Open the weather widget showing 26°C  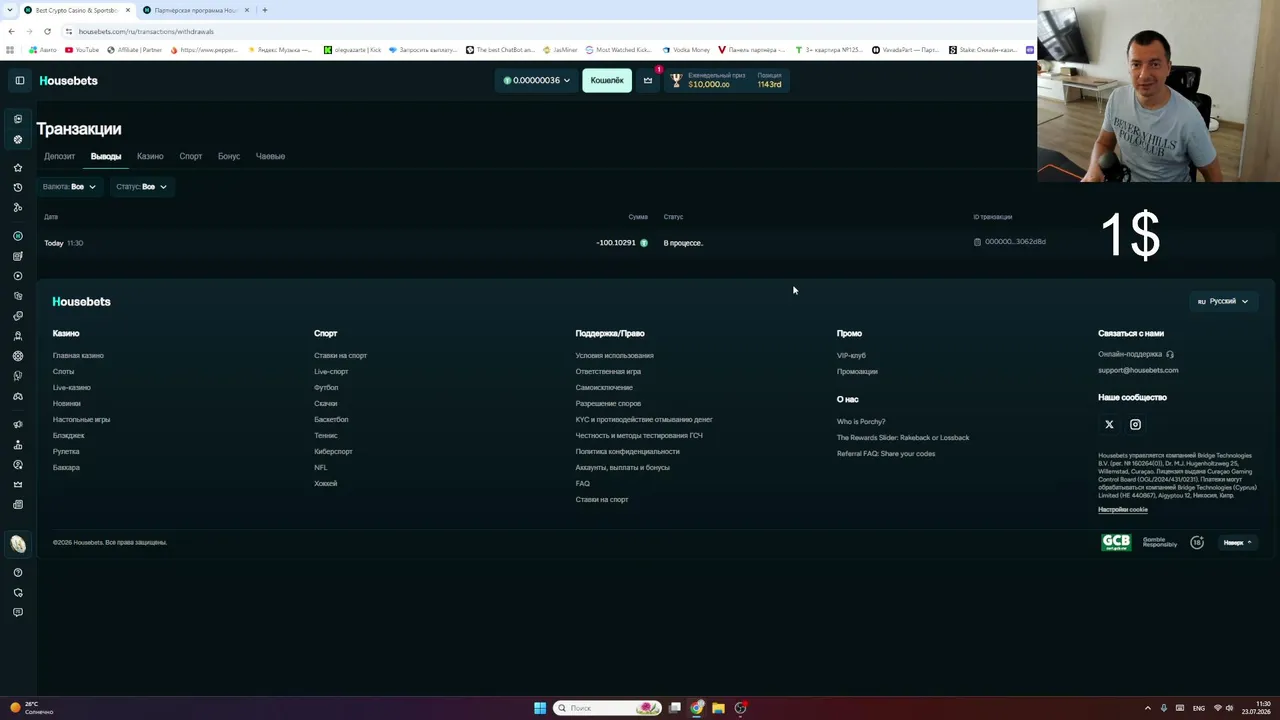30,708
